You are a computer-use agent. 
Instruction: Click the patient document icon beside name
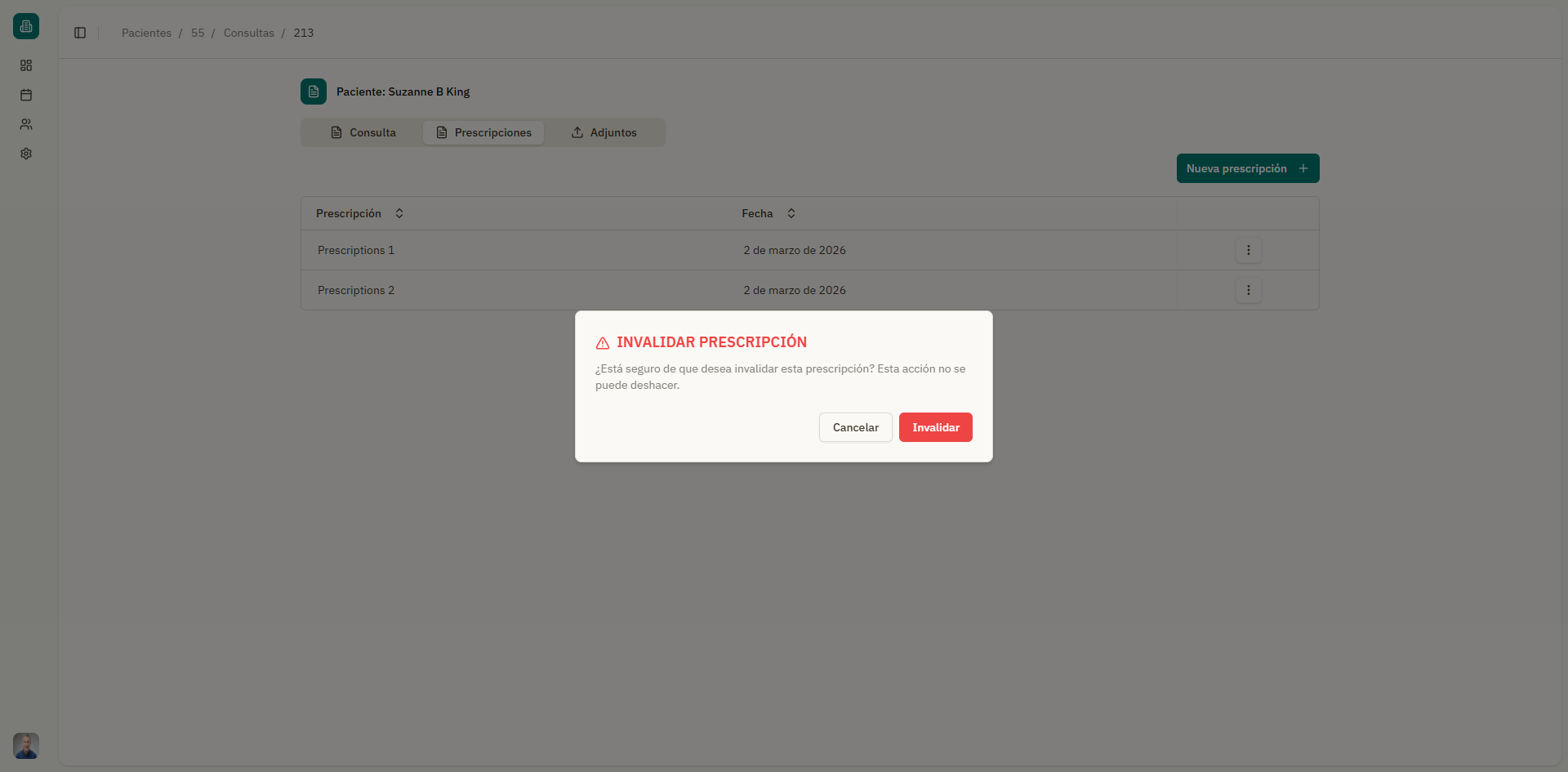pos(314,91)
